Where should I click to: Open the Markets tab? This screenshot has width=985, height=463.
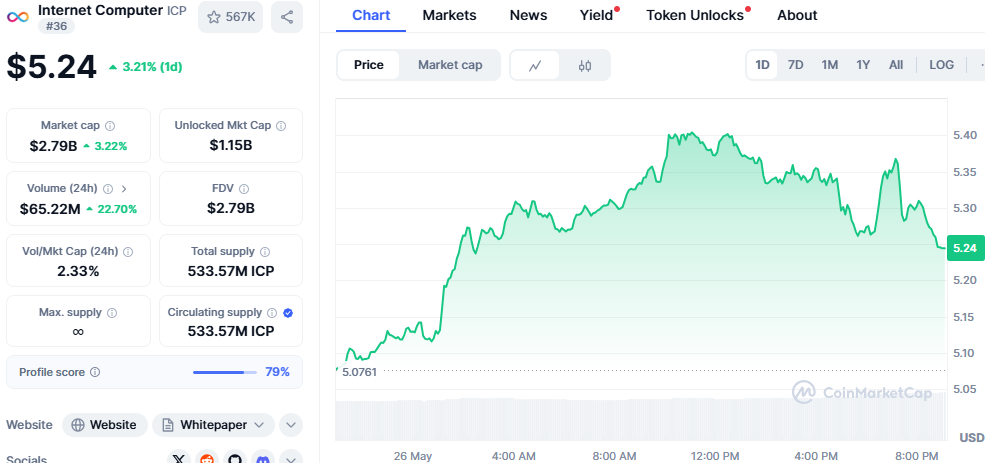(449, 16)
